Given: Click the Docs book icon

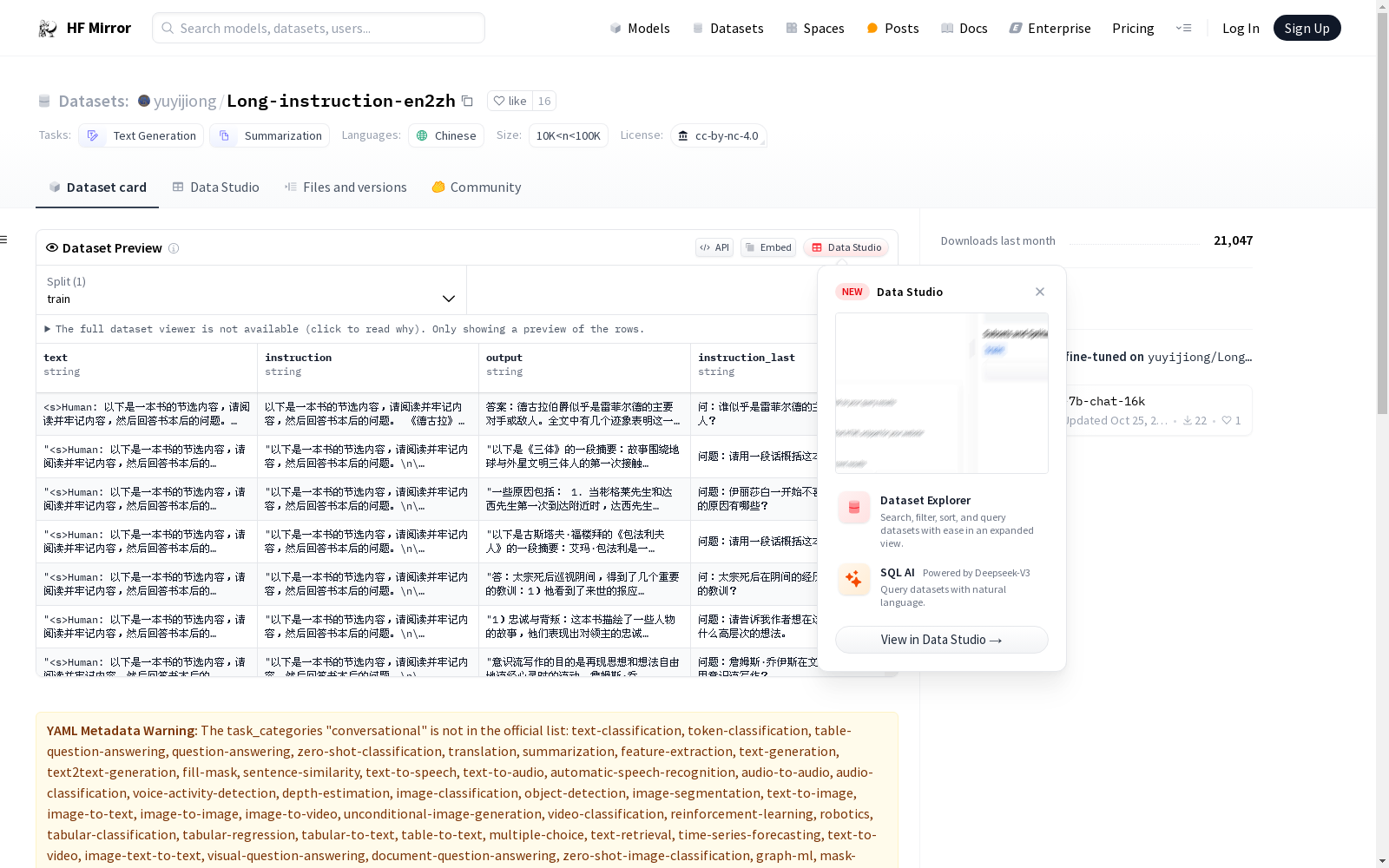Looking at the screenshot, I should point(947,28).
